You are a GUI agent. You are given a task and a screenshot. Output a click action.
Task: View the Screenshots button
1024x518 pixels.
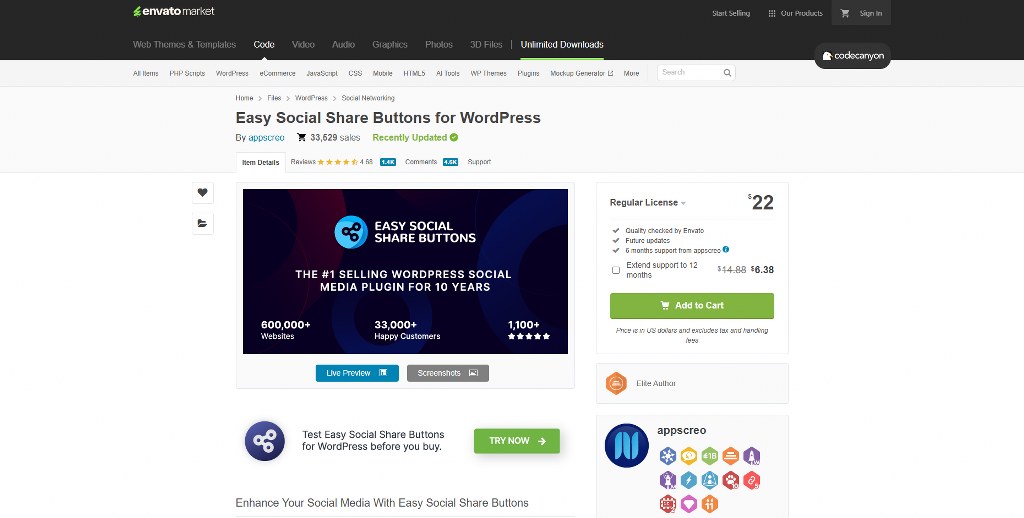448,373
